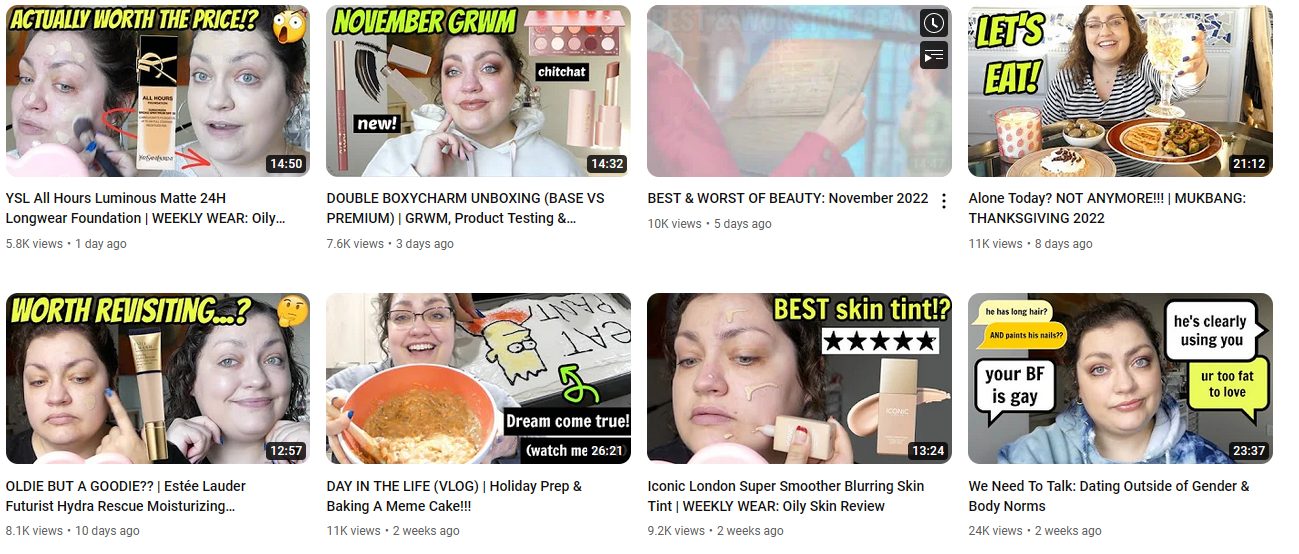Click the YSL All Hours Luminous Matte title
1299x554 pixels.
pos(146,208)
